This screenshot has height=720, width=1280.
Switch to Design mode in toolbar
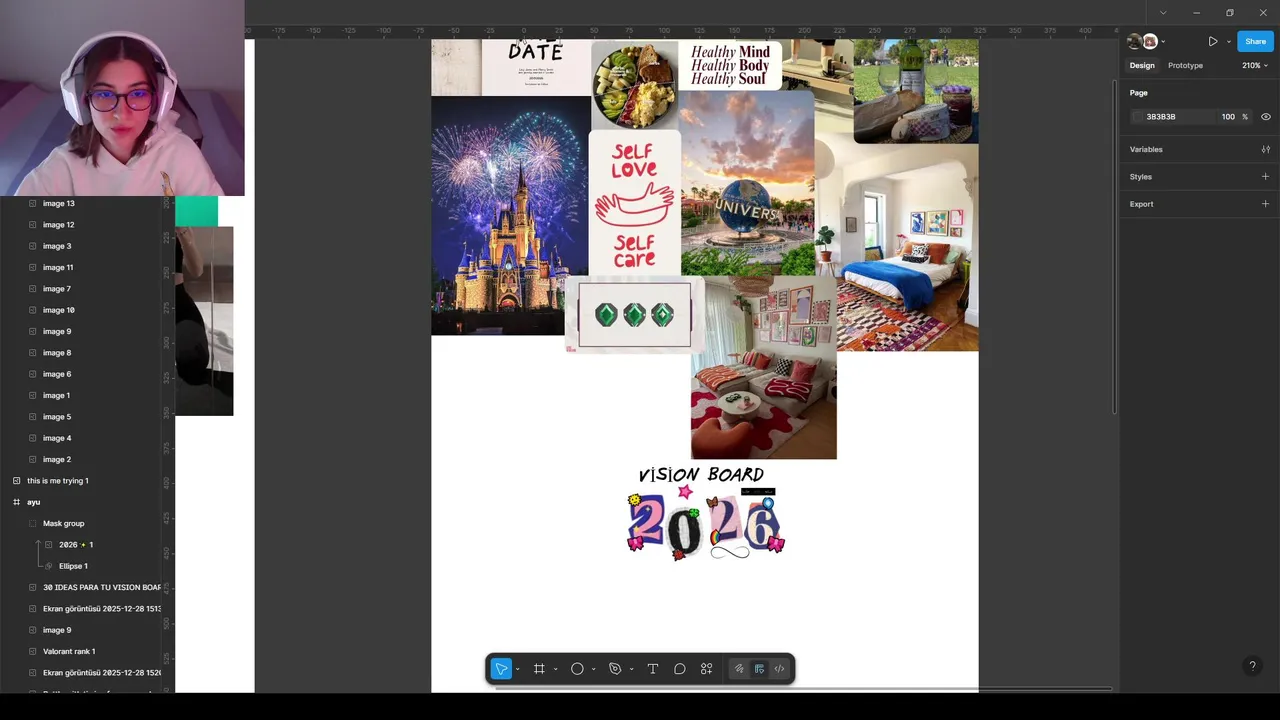pyautogui.click(x=759, y=669)
